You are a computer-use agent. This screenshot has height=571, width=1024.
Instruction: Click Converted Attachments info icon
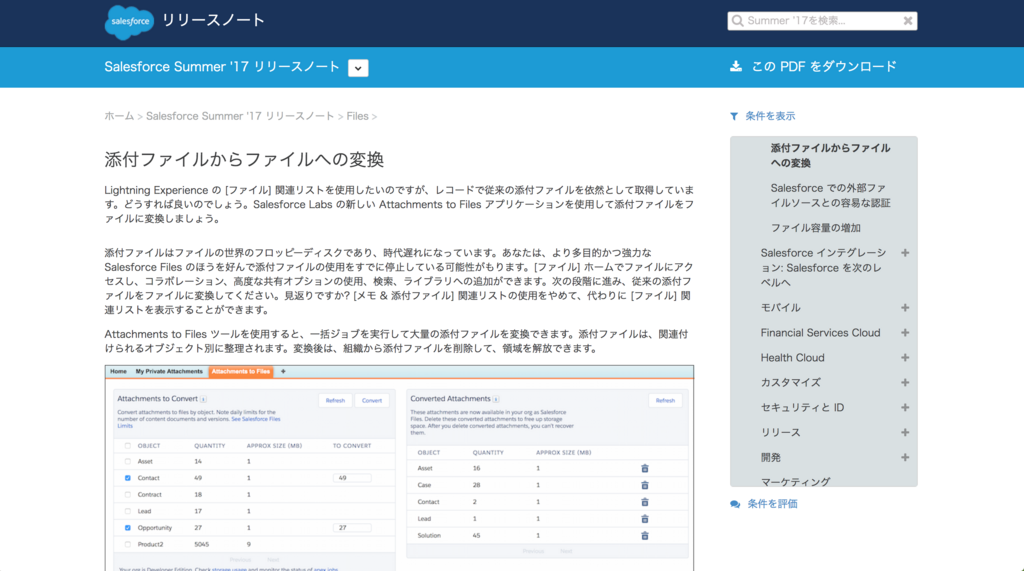click(x=496, y=399)
